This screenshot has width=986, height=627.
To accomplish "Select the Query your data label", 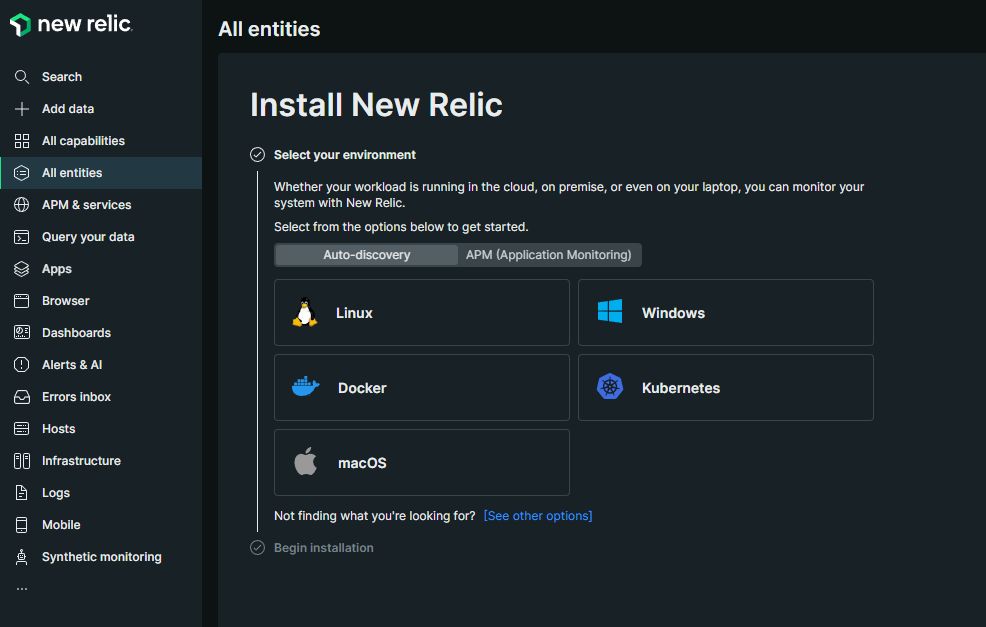I will click(88, 237).
